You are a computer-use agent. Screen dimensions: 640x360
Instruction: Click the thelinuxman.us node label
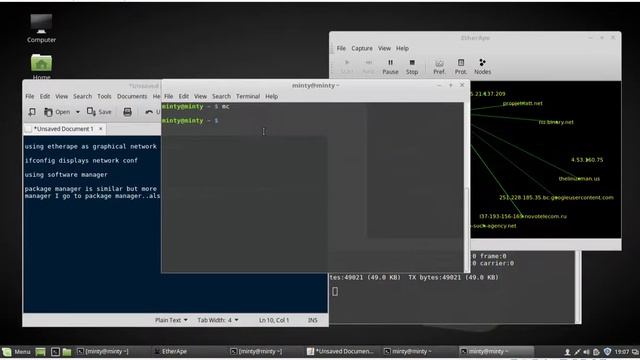tap(579, 179)
